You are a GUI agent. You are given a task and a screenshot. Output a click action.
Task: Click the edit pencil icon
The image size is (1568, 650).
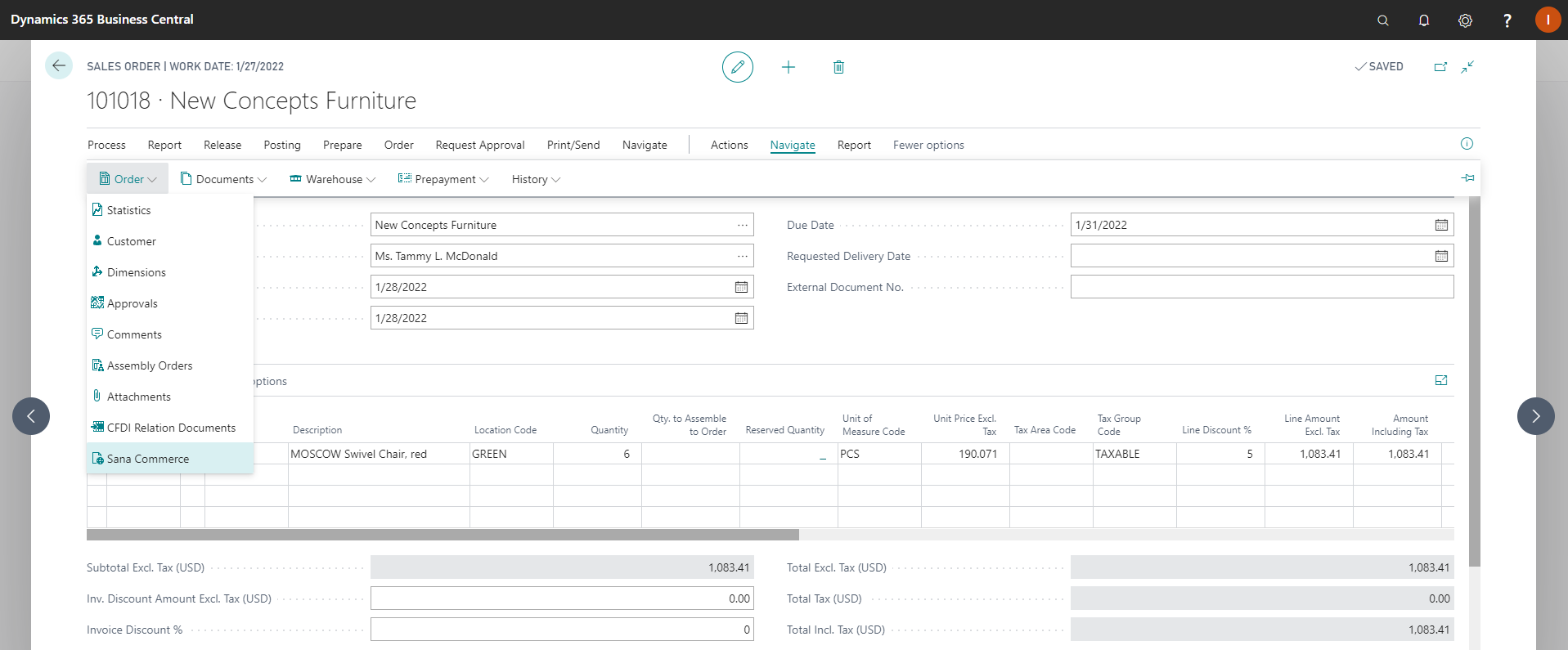(738, 67)
